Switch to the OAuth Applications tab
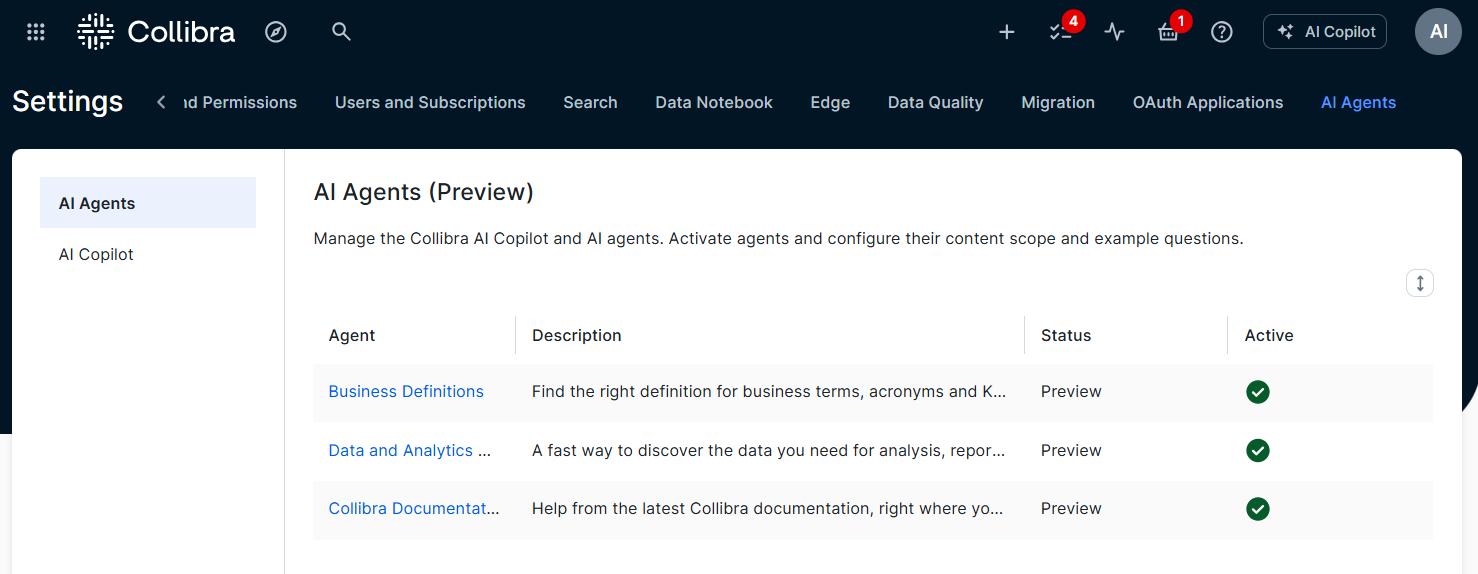Viewport: 1478px width, 574px height. coord(1207,102)
